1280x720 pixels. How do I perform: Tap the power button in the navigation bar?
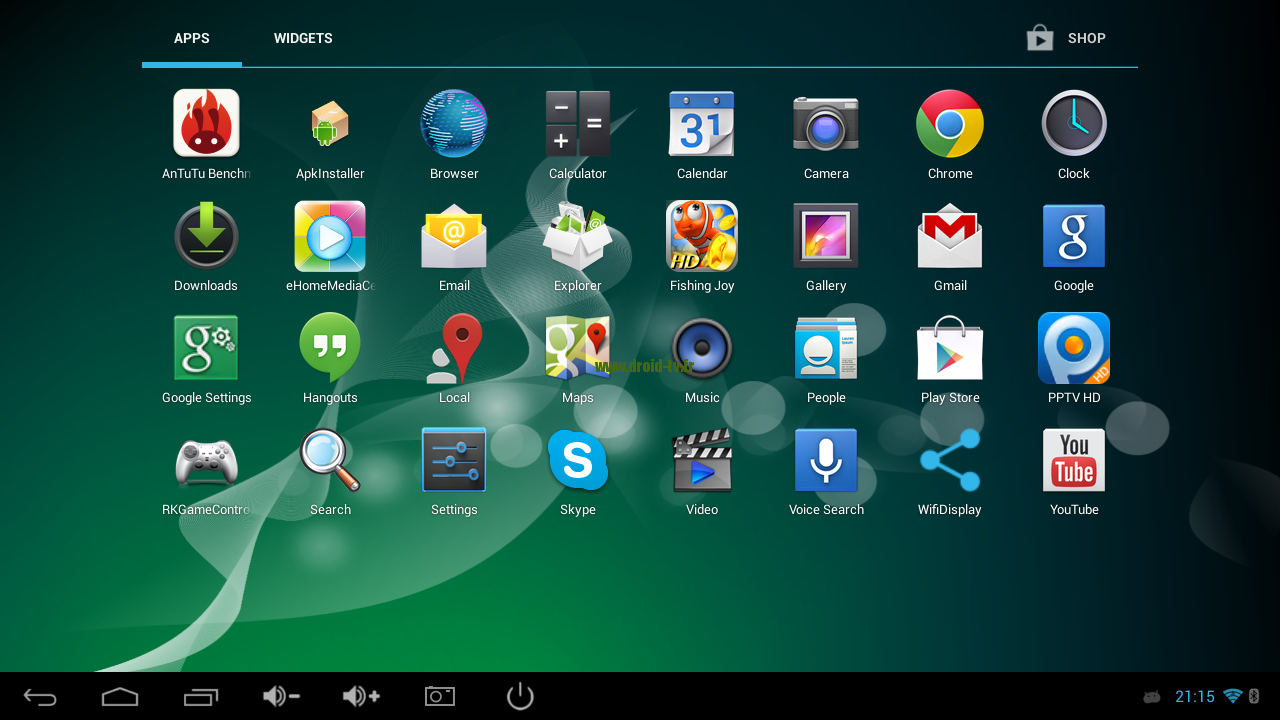(x=520, y=696)
